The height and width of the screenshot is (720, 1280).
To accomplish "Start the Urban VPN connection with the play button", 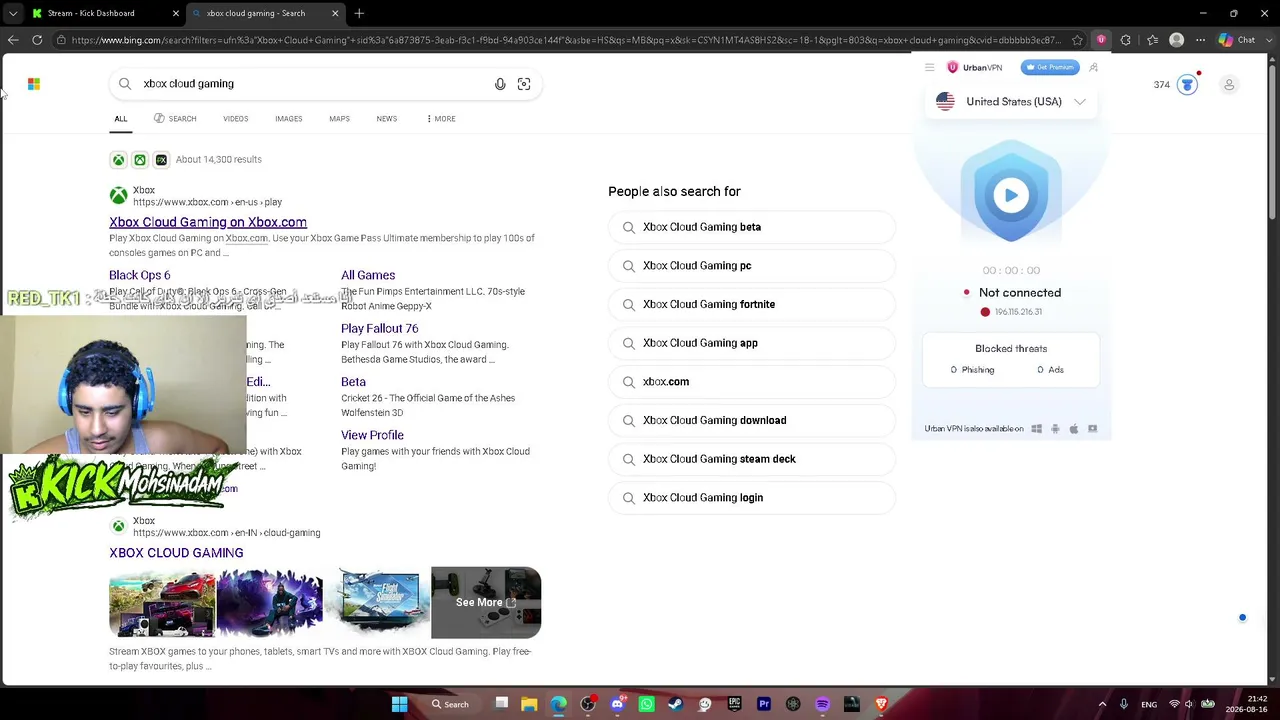I will click(1011, 196).
